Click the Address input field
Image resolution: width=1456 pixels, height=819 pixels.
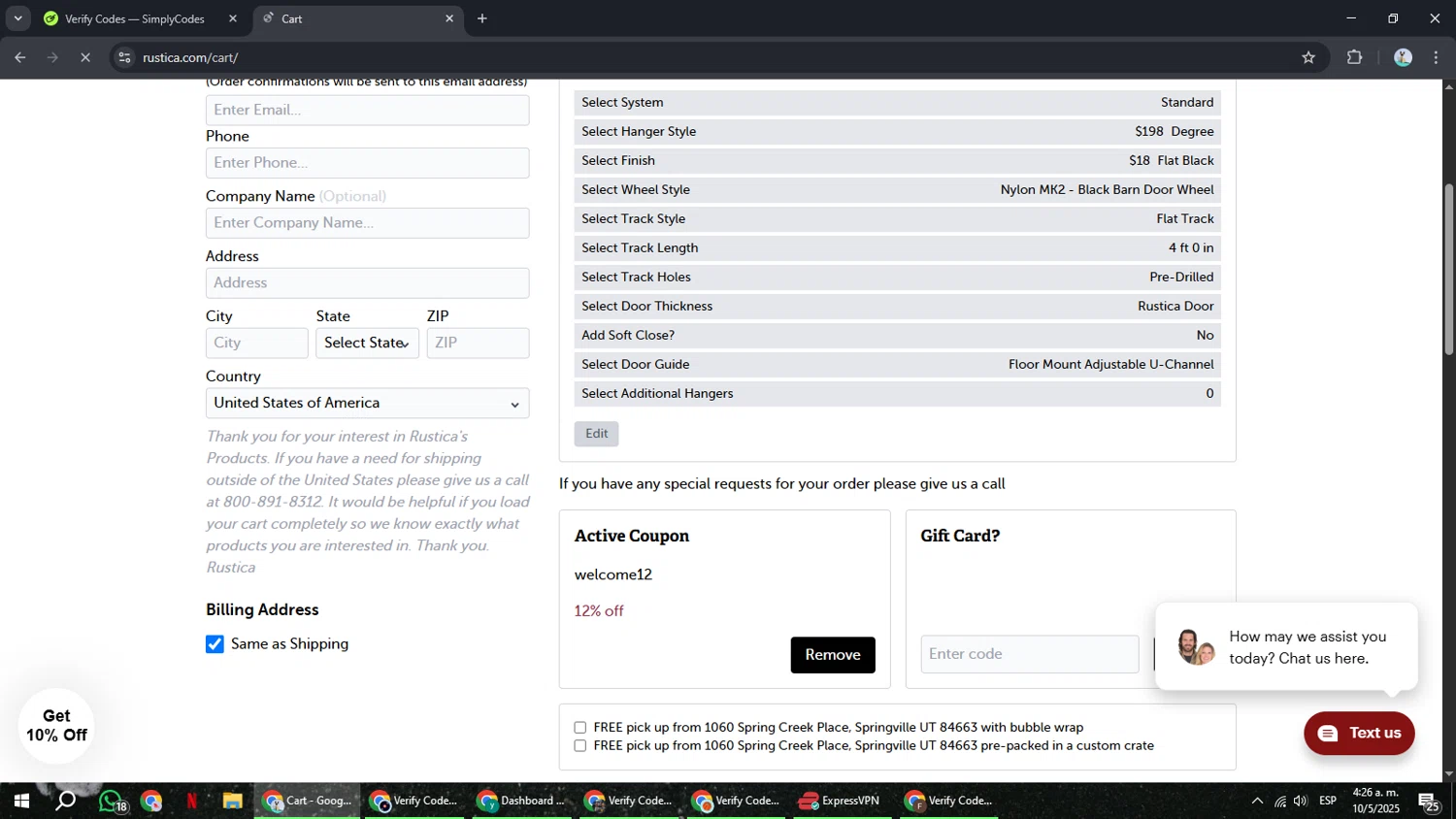[x=368, y=282]
